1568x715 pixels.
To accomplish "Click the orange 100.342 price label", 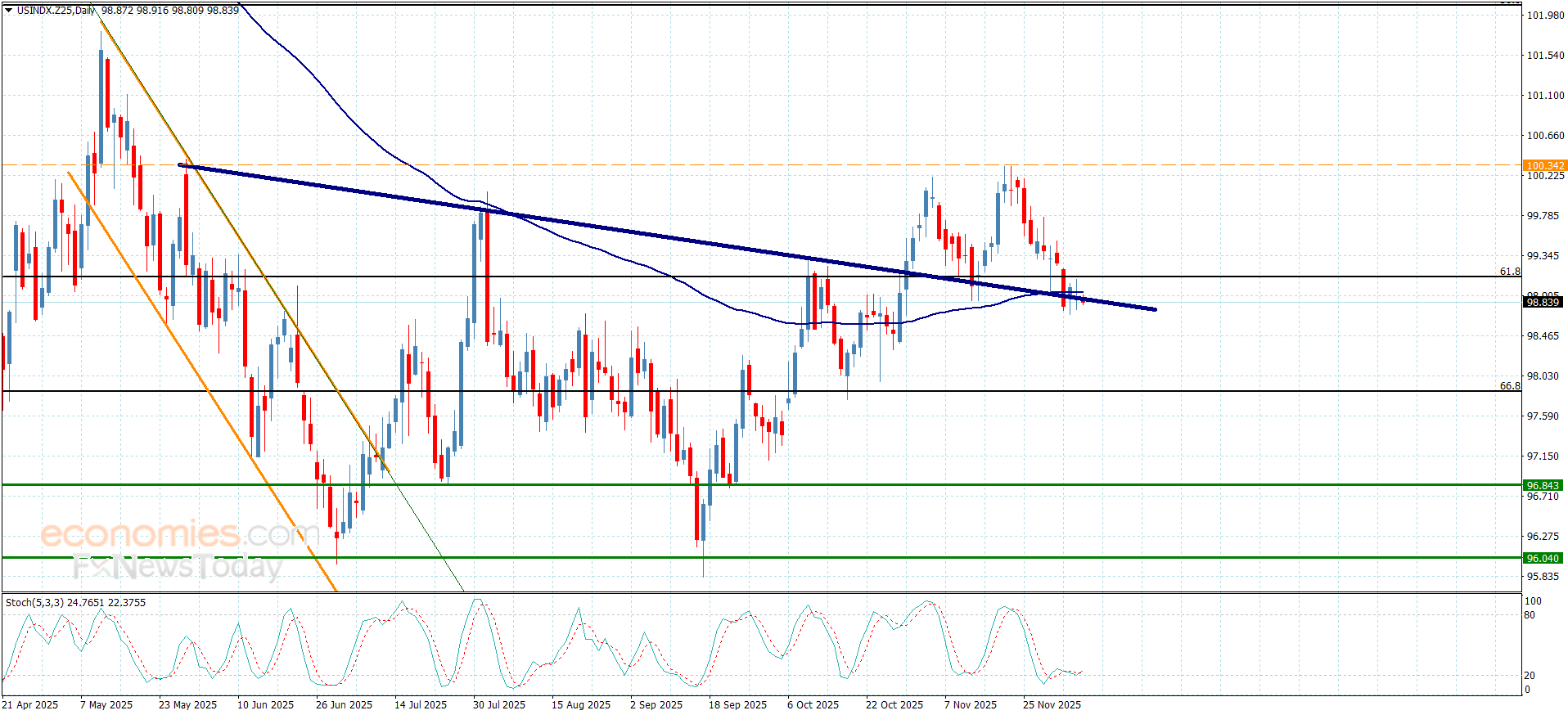I will tap(1544, 166).
